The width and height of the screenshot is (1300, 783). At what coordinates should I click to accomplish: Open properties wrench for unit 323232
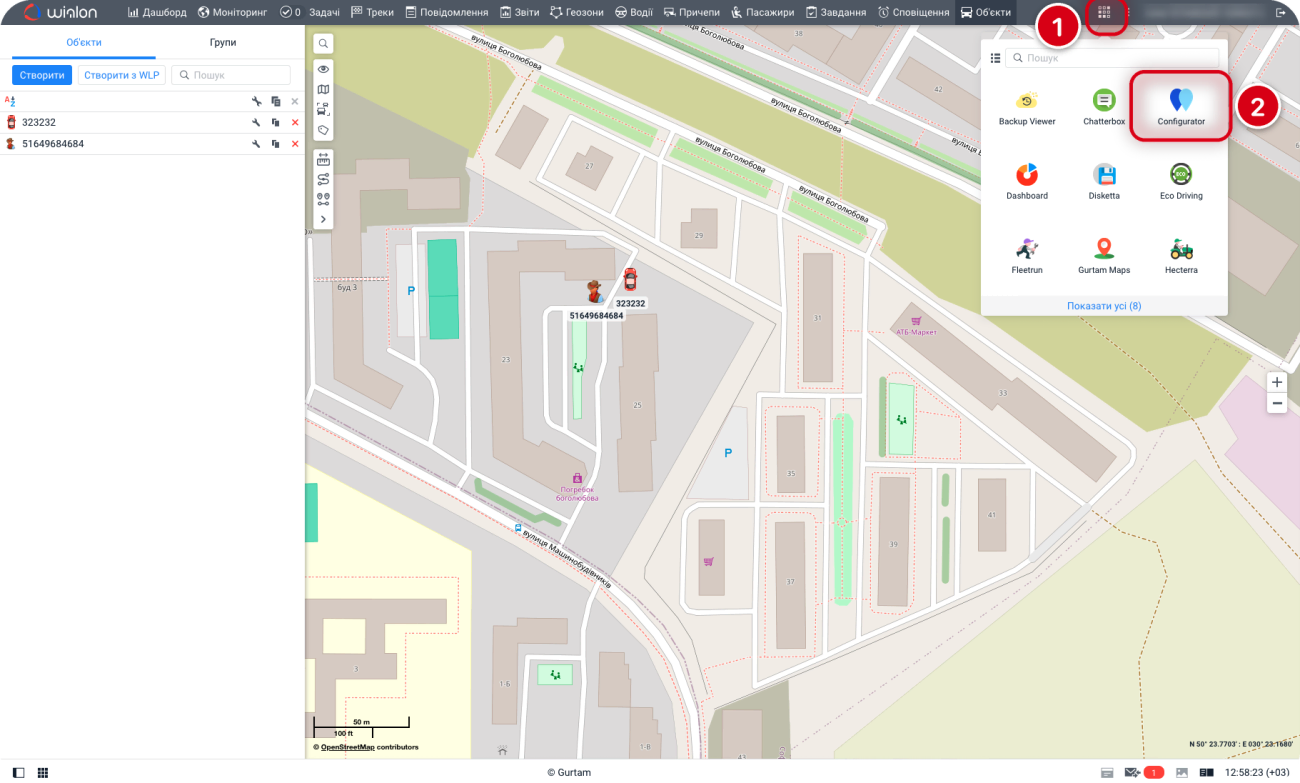point(256,122)
